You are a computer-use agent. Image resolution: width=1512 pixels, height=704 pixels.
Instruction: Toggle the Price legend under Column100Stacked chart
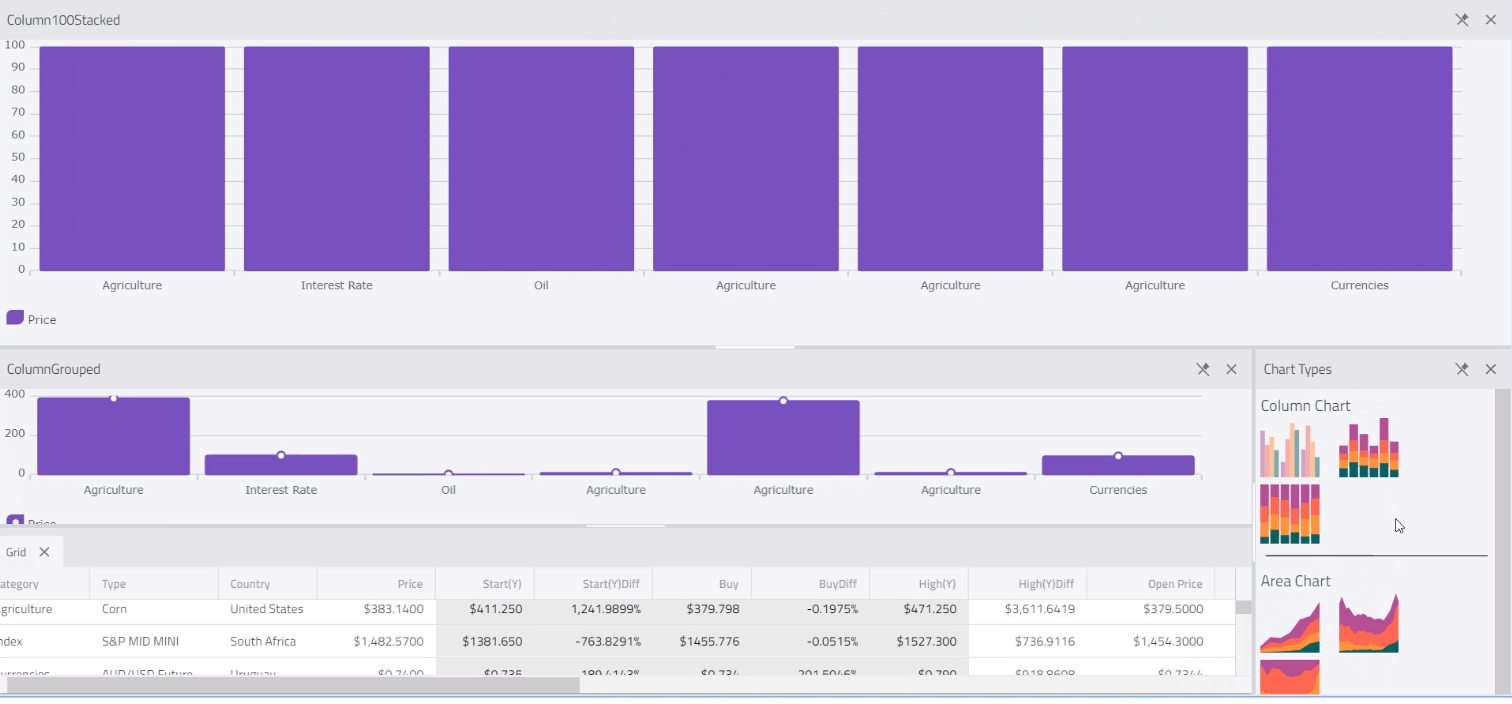tap(33, 319)
